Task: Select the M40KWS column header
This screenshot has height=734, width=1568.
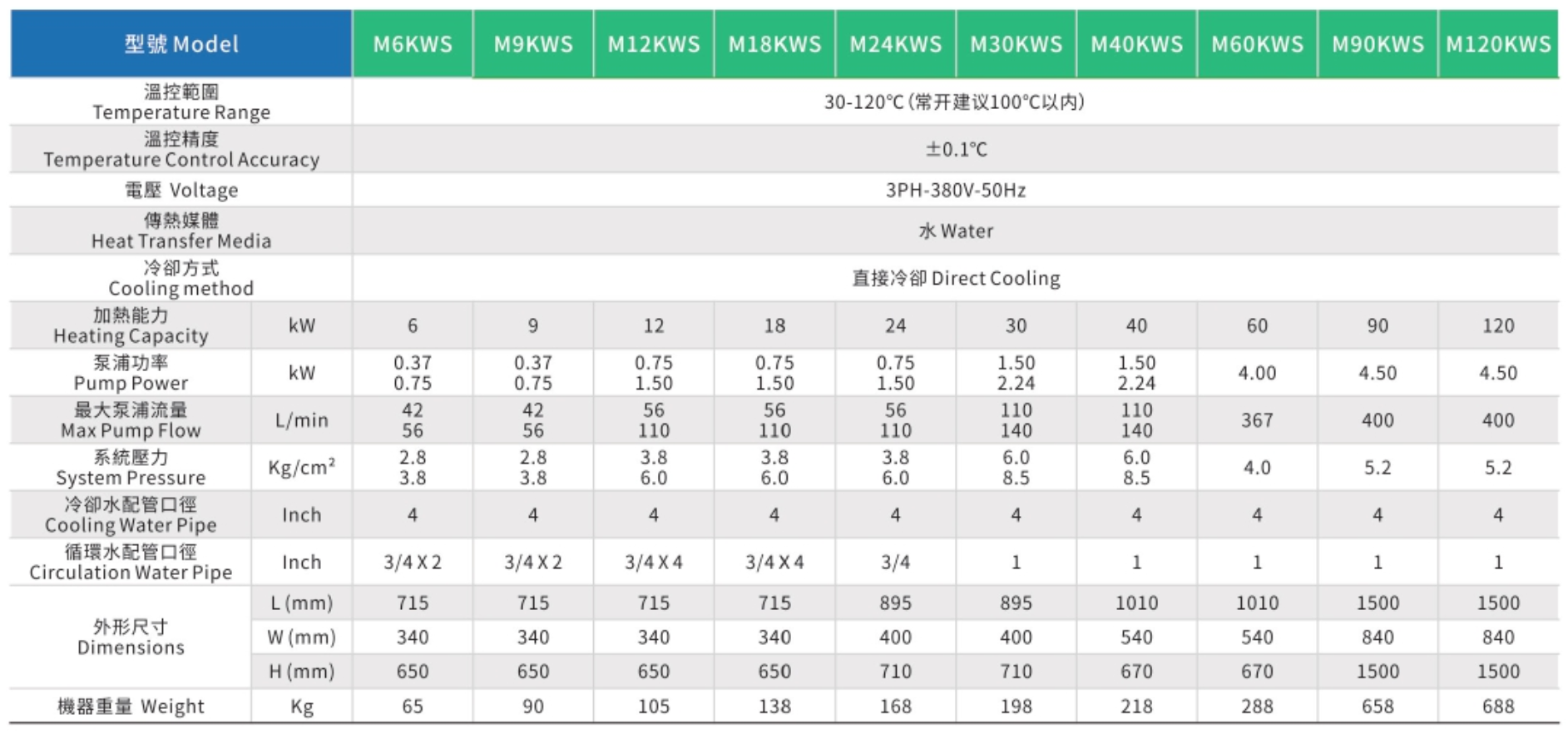Action: click(x=1136, y=44)
